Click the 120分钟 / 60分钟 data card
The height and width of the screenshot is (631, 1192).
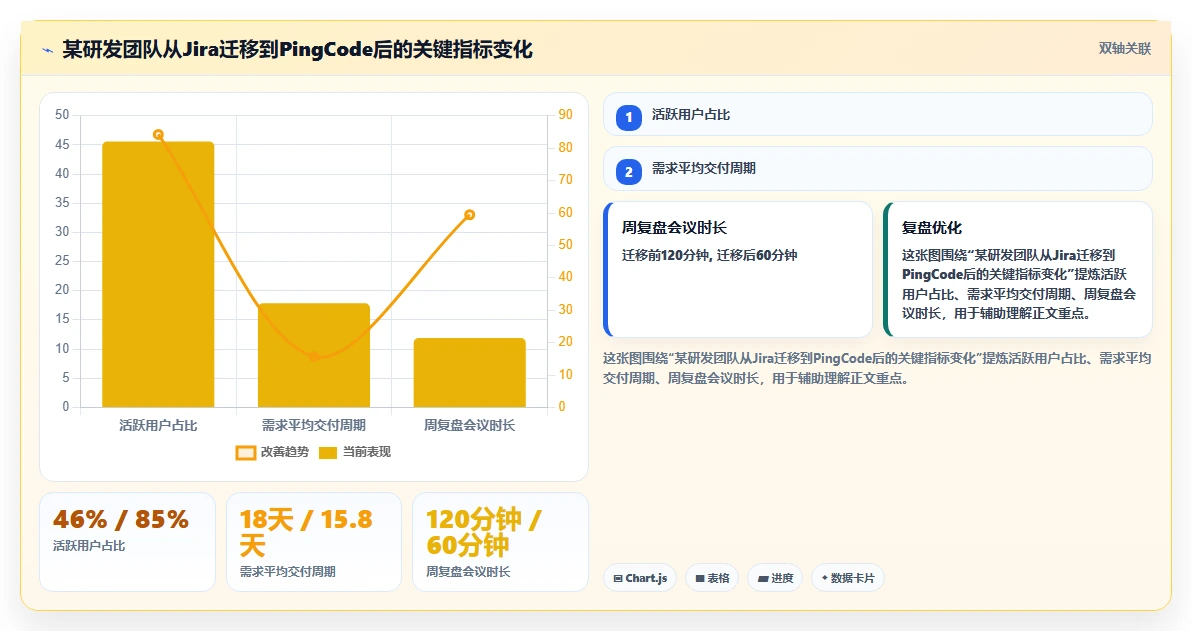[500, 542]
